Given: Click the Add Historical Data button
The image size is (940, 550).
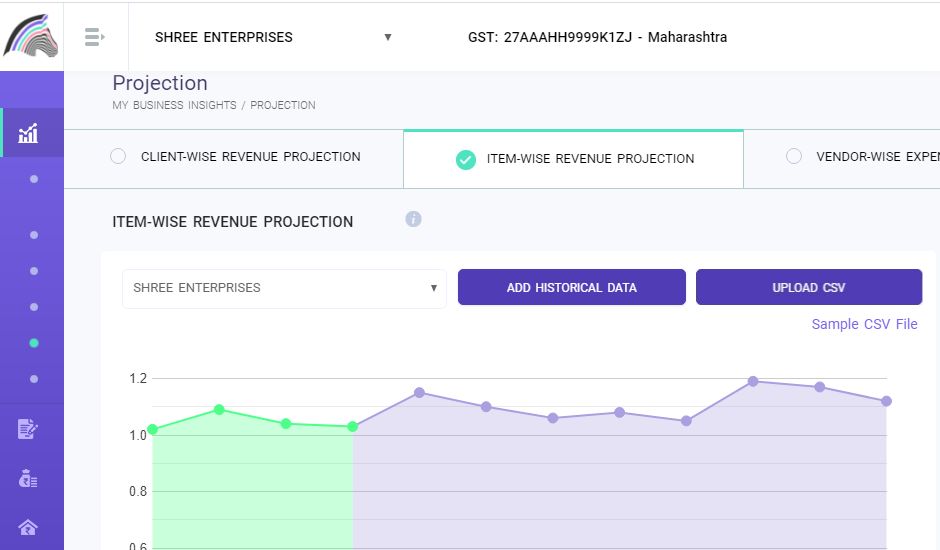Looking at the screenshot, I should pos(571,287).
